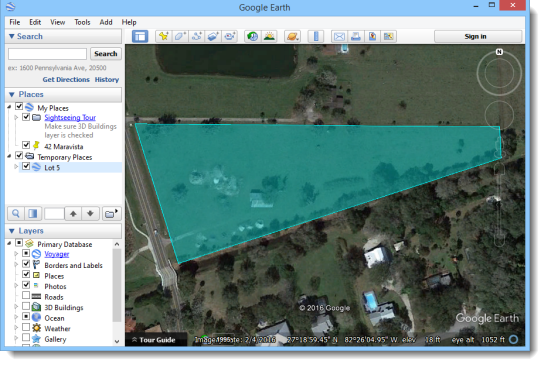Open the Tour Guide bar
The width and height of the screenshot is (545, 366).
point(153,340)
